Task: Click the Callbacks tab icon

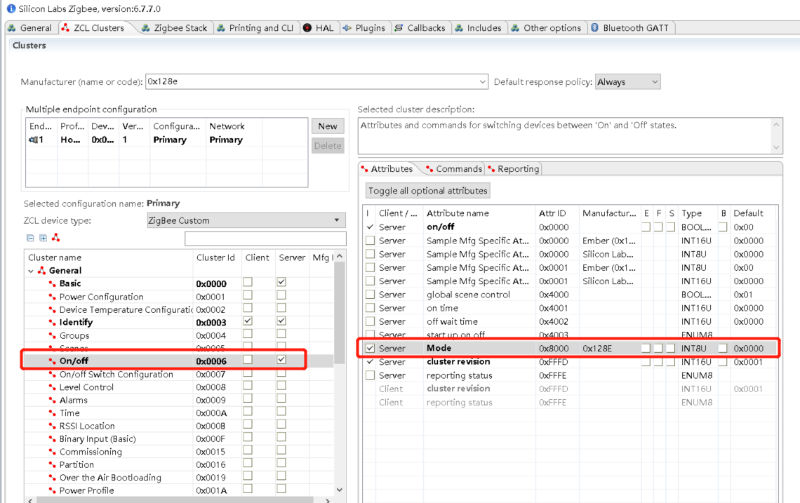Action: [x=398, y=28]
